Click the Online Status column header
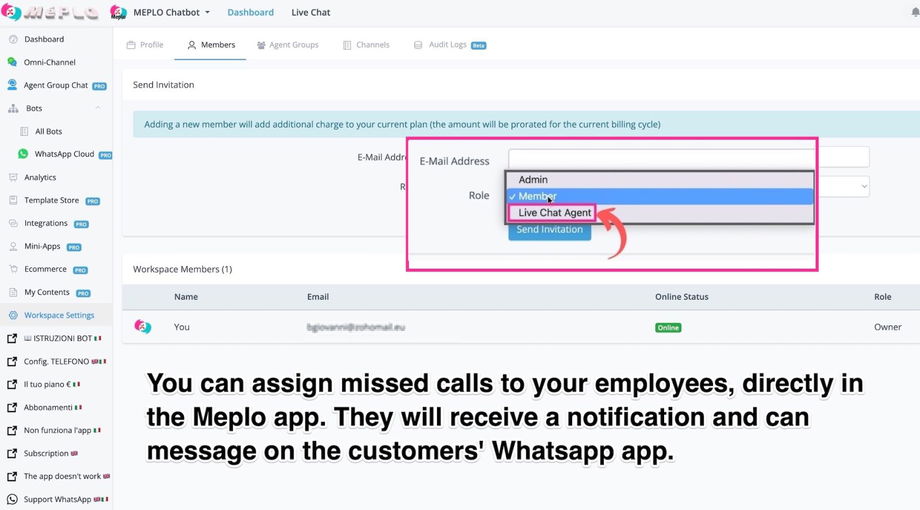The image size is (920, 510). pyautogui.click(x=682, y=297)
